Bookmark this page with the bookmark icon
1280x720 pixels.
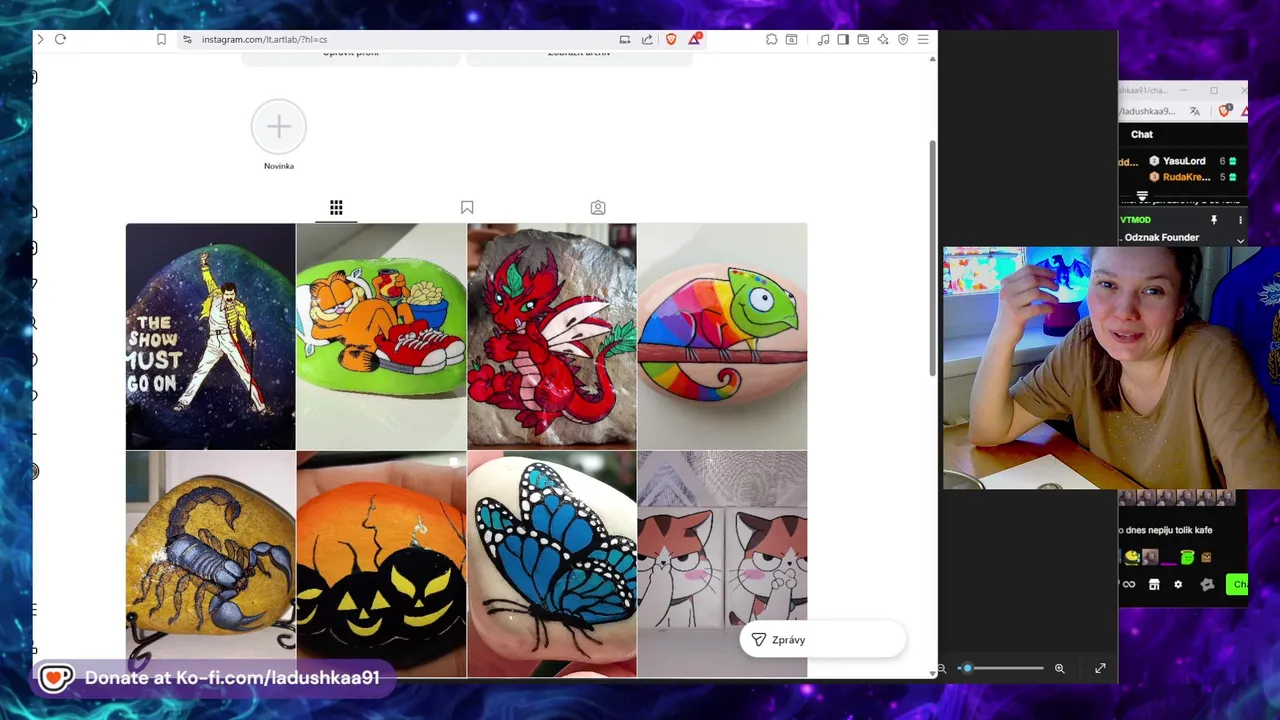[x=161, y=39]
